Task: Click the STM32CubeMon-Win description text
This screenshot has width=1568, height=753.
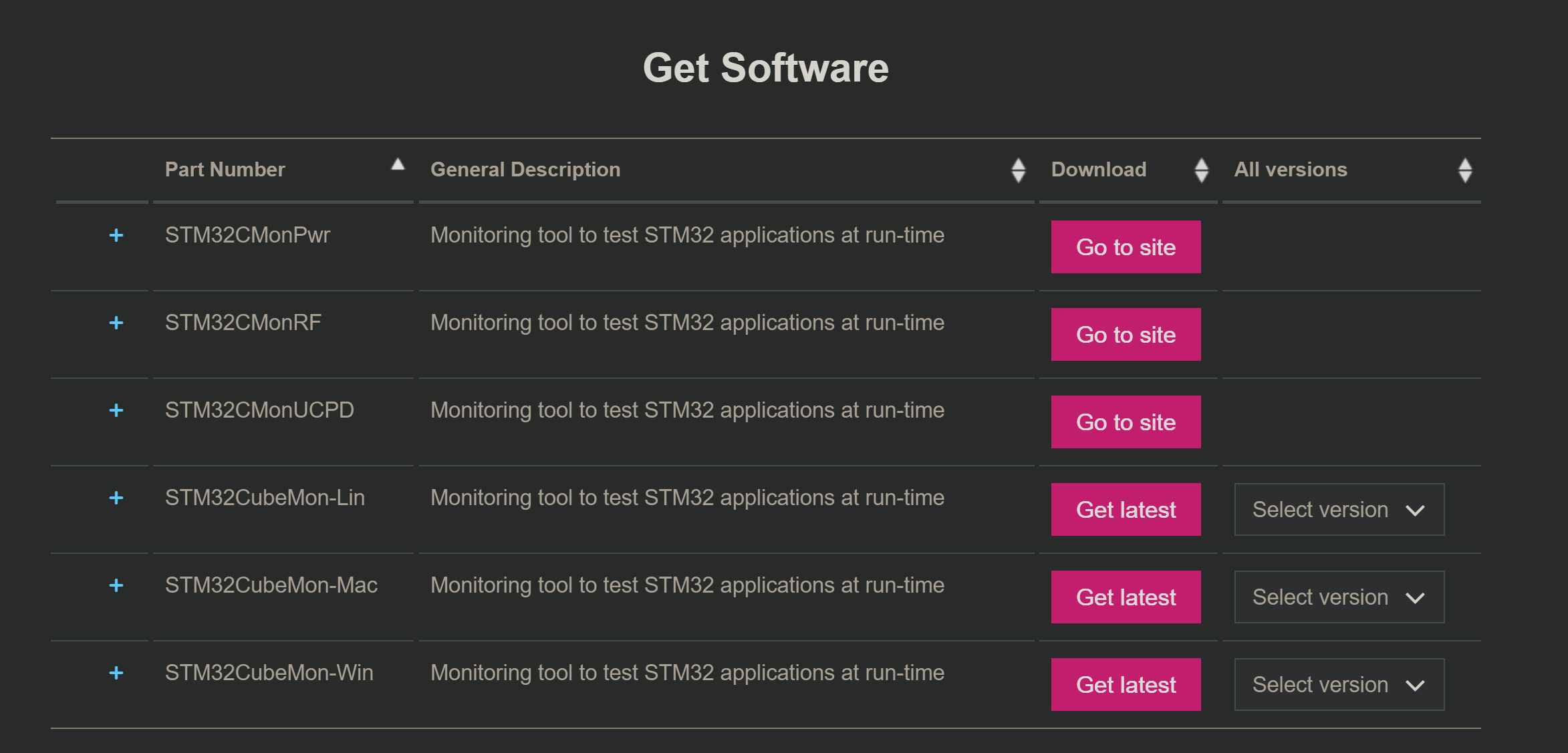Action: coord(687,673)
